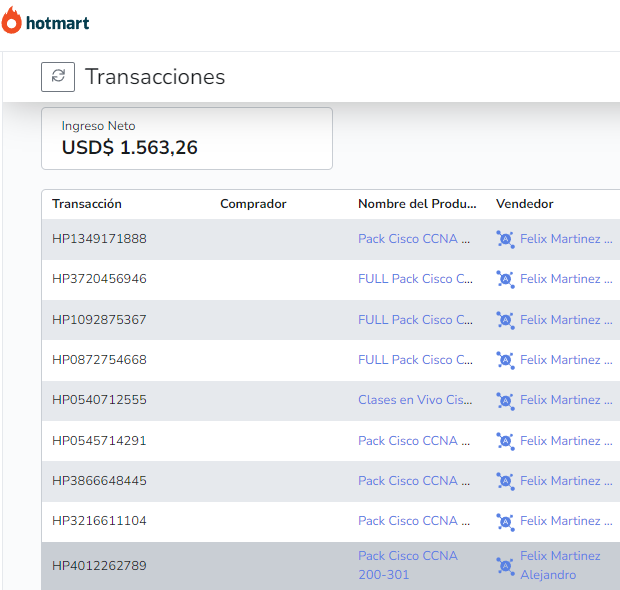Image resolution: width=620 pixels, height=590 pixels.
Task: Click vendor affiliate icon in HP0872754668 row
Action: point(505,360)
